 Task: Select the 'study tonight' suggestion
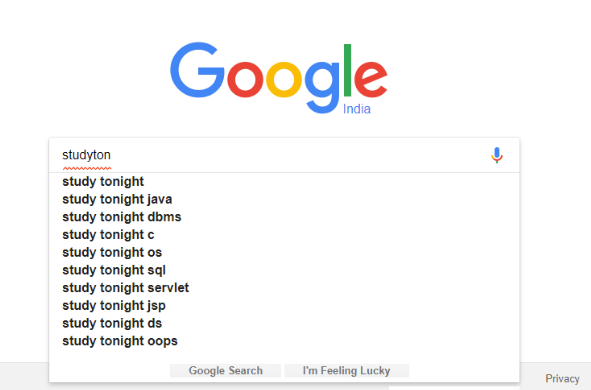point(284,182)
